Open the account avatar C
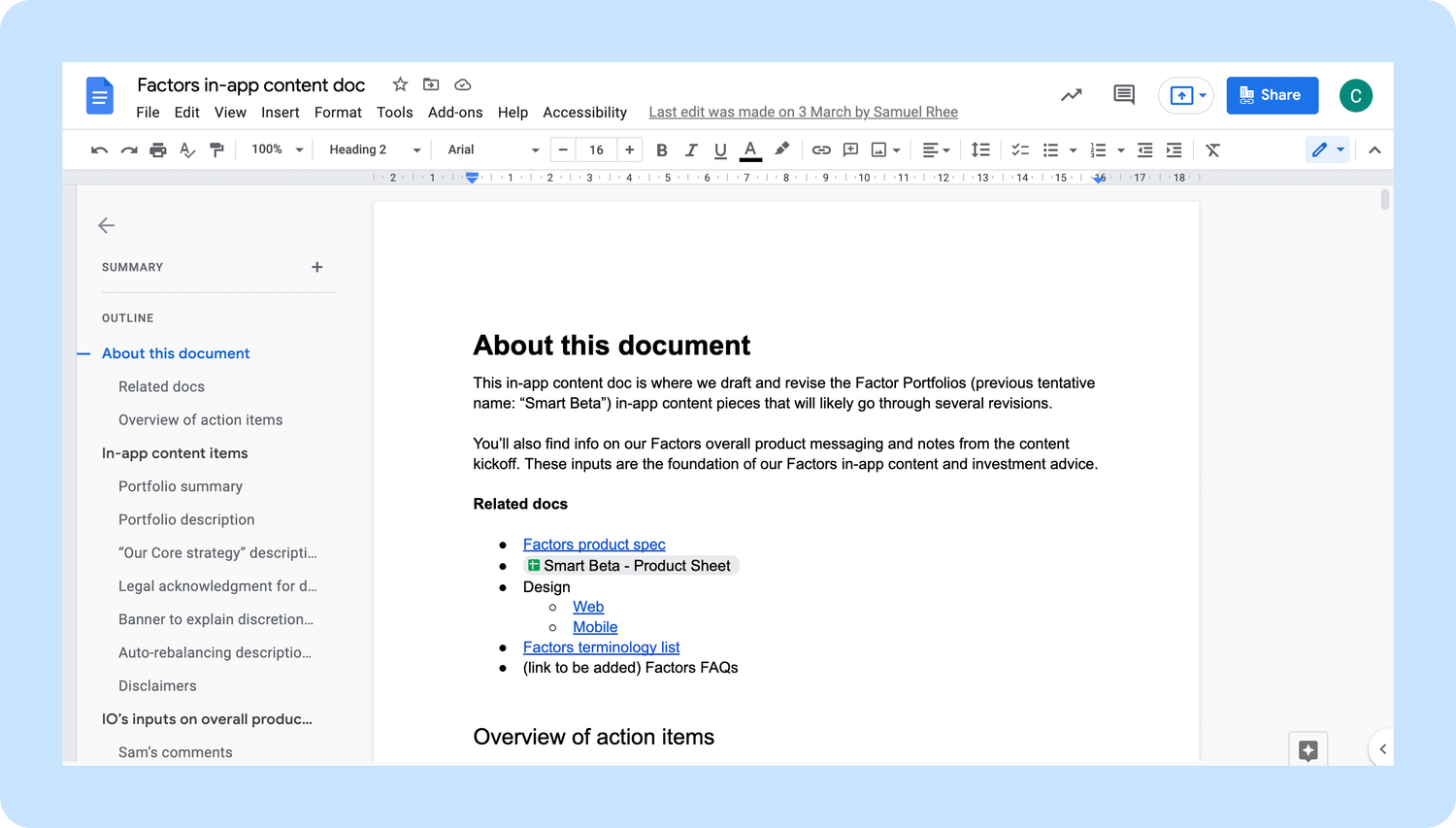Viewport: 1456px width, 828px height. (1356, 95)
